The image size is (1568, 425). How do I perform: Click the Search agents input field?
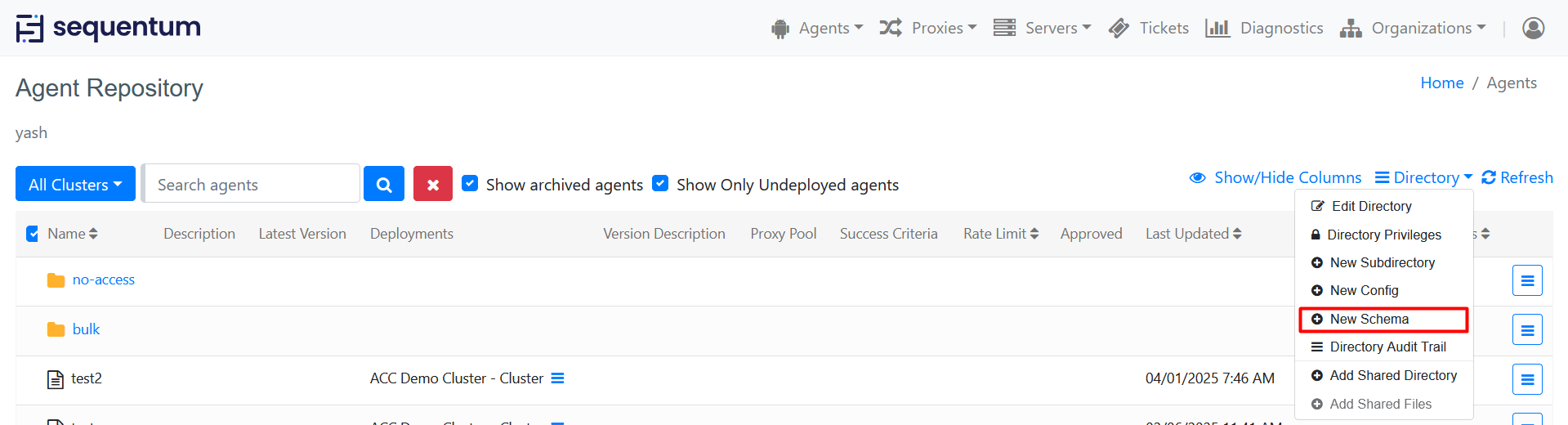251,184
